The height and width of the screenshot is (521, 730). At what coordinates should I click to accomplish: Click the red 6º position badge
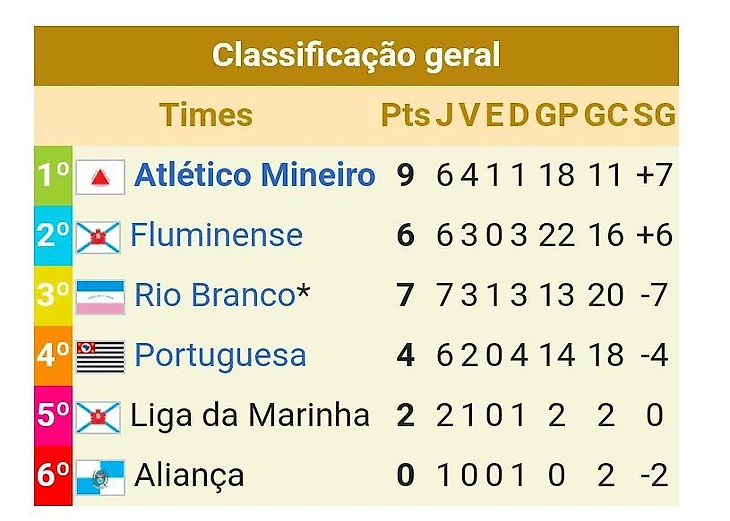pos(53,475)
